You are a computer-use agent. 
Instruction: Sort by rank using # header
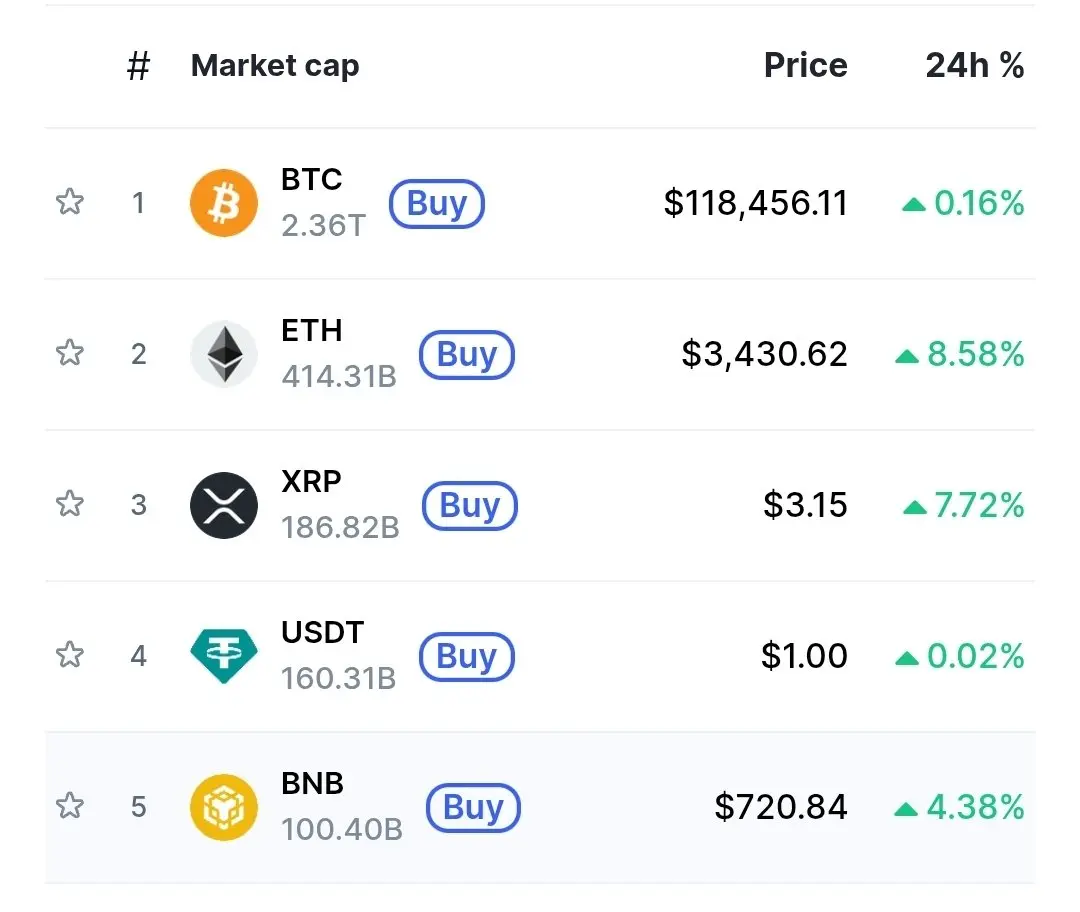(138, 66)
